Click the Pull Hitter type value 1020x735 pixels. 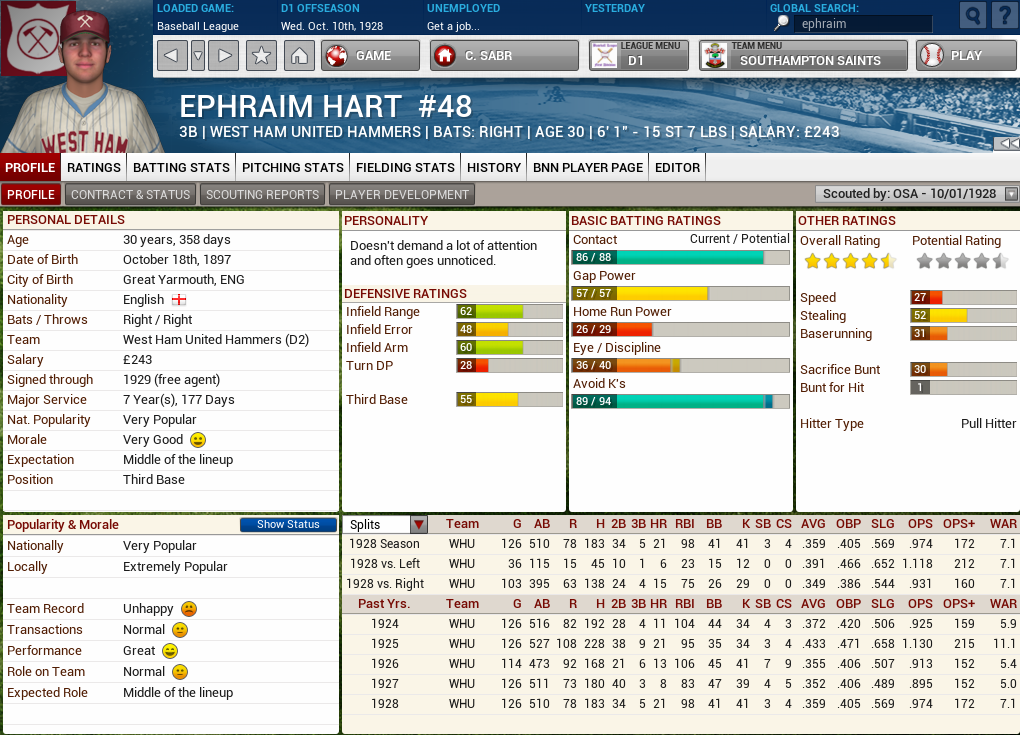tap(988, 423)
